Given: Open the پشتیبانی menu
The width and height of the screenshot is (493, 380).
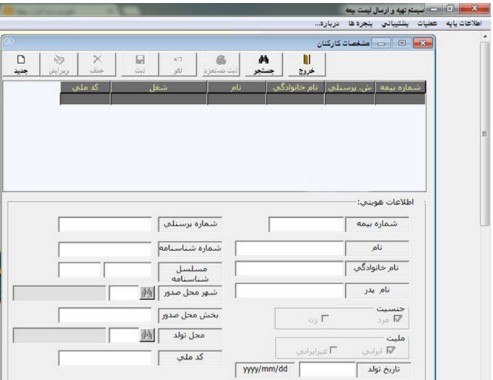Looking at the screenshot, I should click(x=395, y=23).
